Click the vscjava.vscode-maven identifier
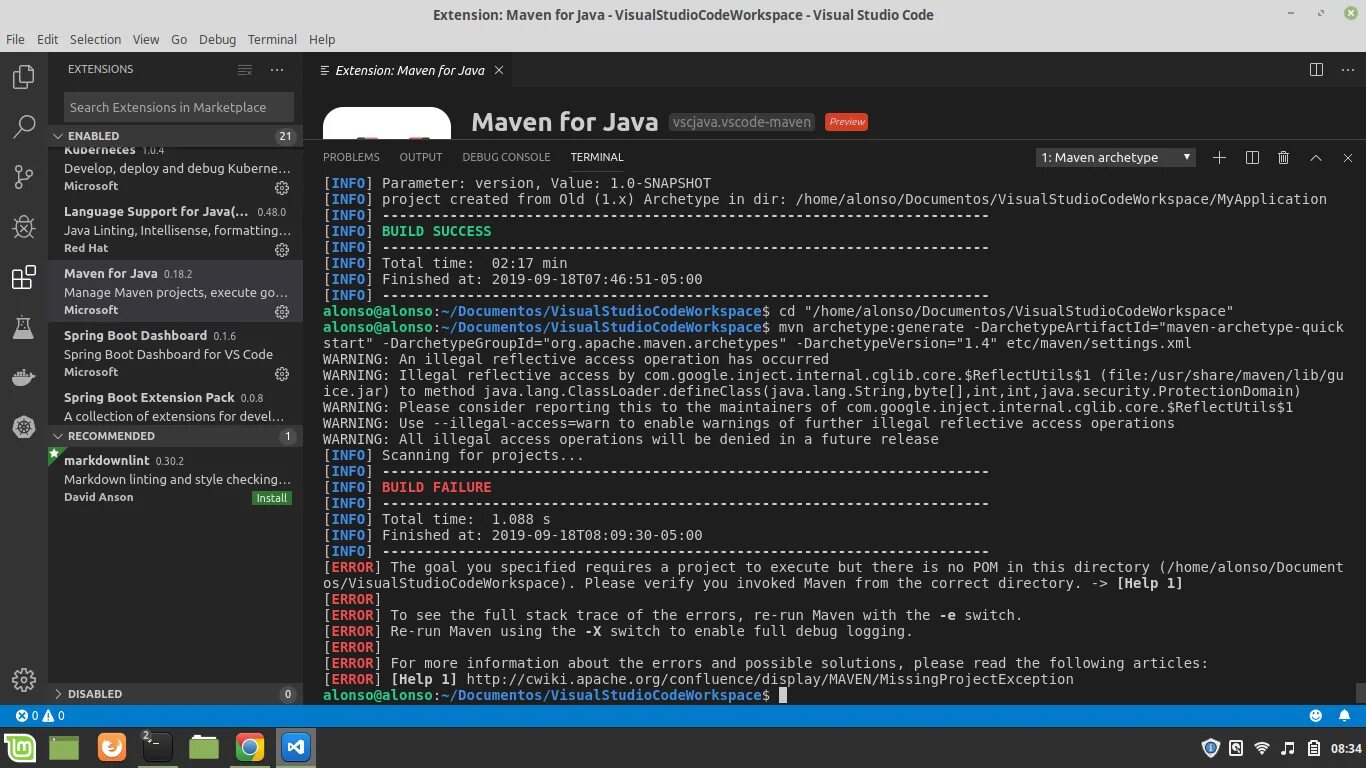Image resolution: width=1366 pixels, height=768 pixels. pos(741,122)
